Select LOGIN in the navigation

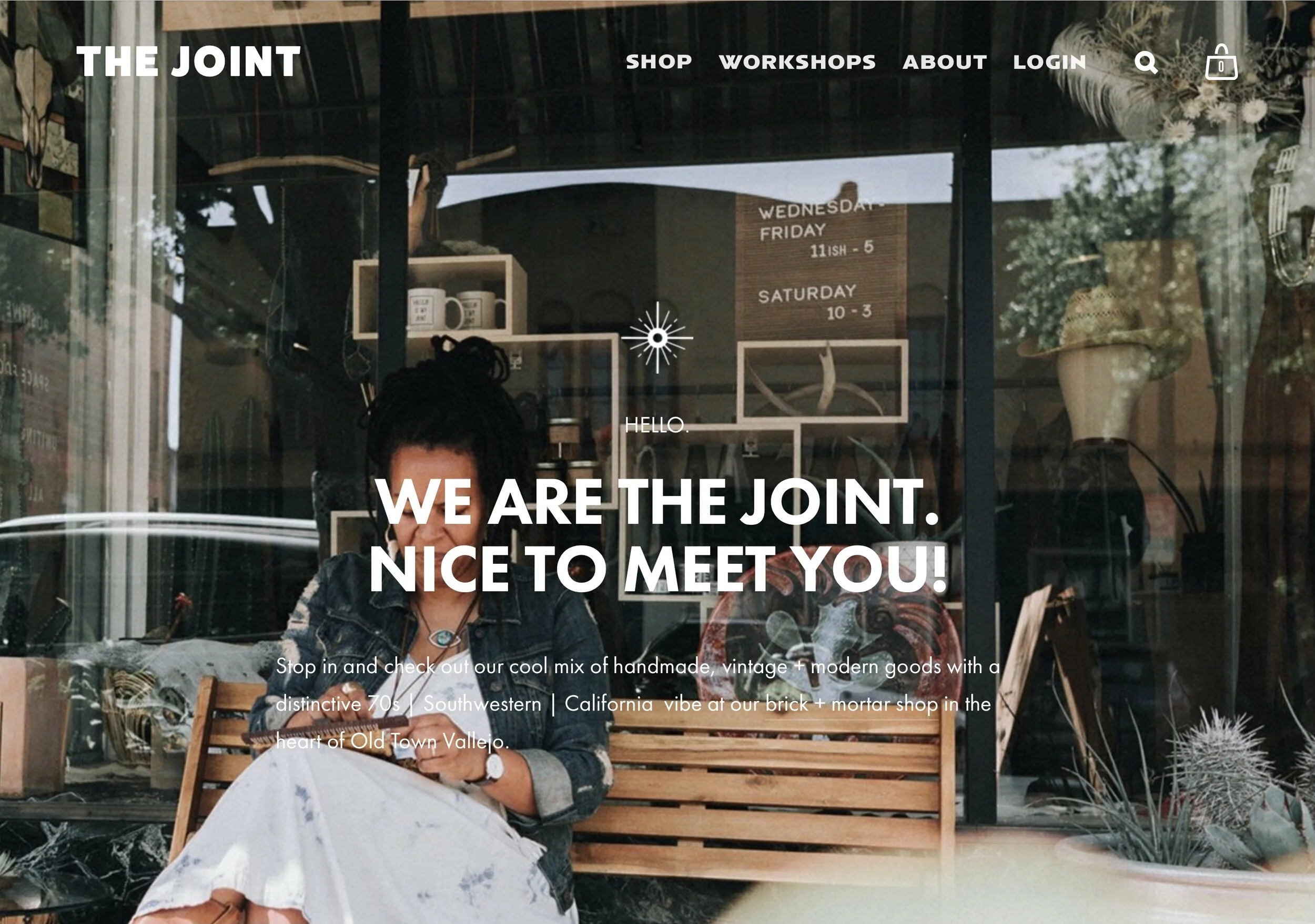[x=1049, y=62]
